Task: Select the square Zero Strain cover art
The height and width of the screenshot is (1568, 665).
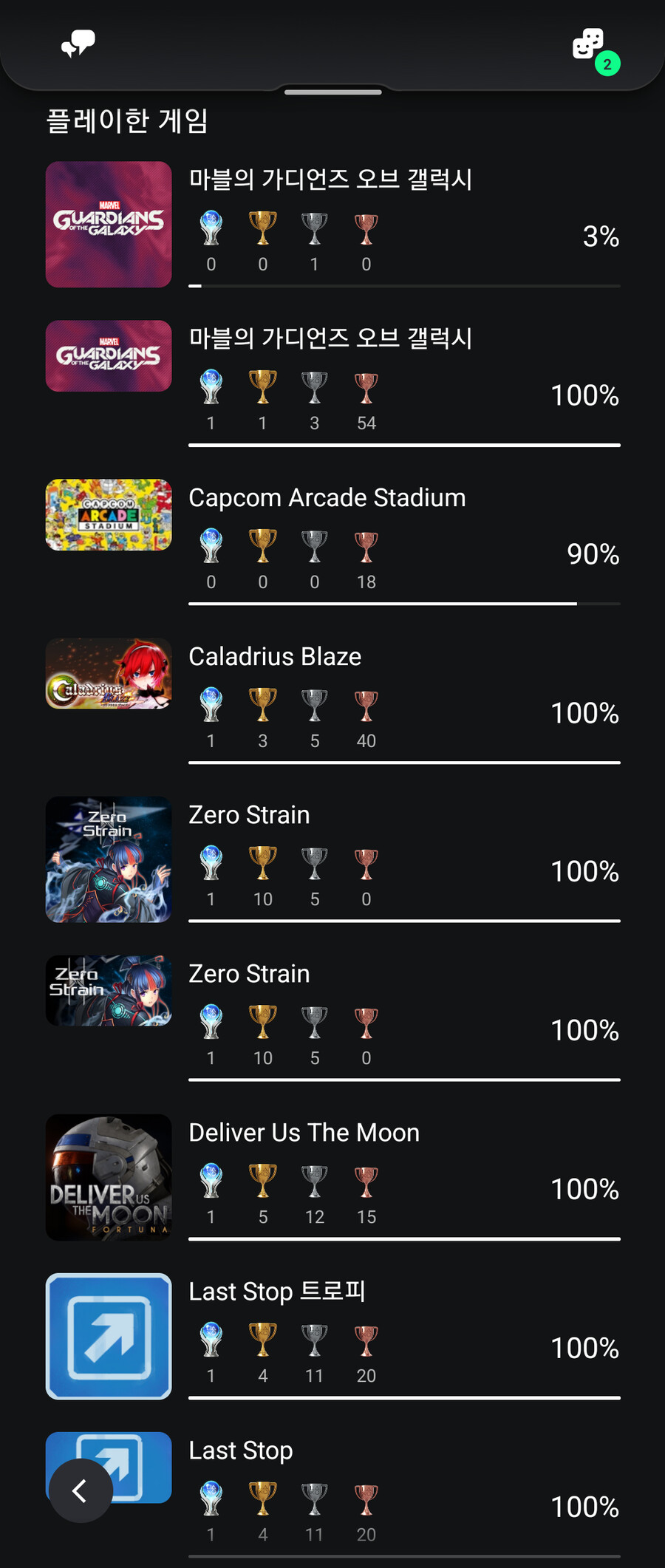Action: pyautogui.click(x=109, y=859)
